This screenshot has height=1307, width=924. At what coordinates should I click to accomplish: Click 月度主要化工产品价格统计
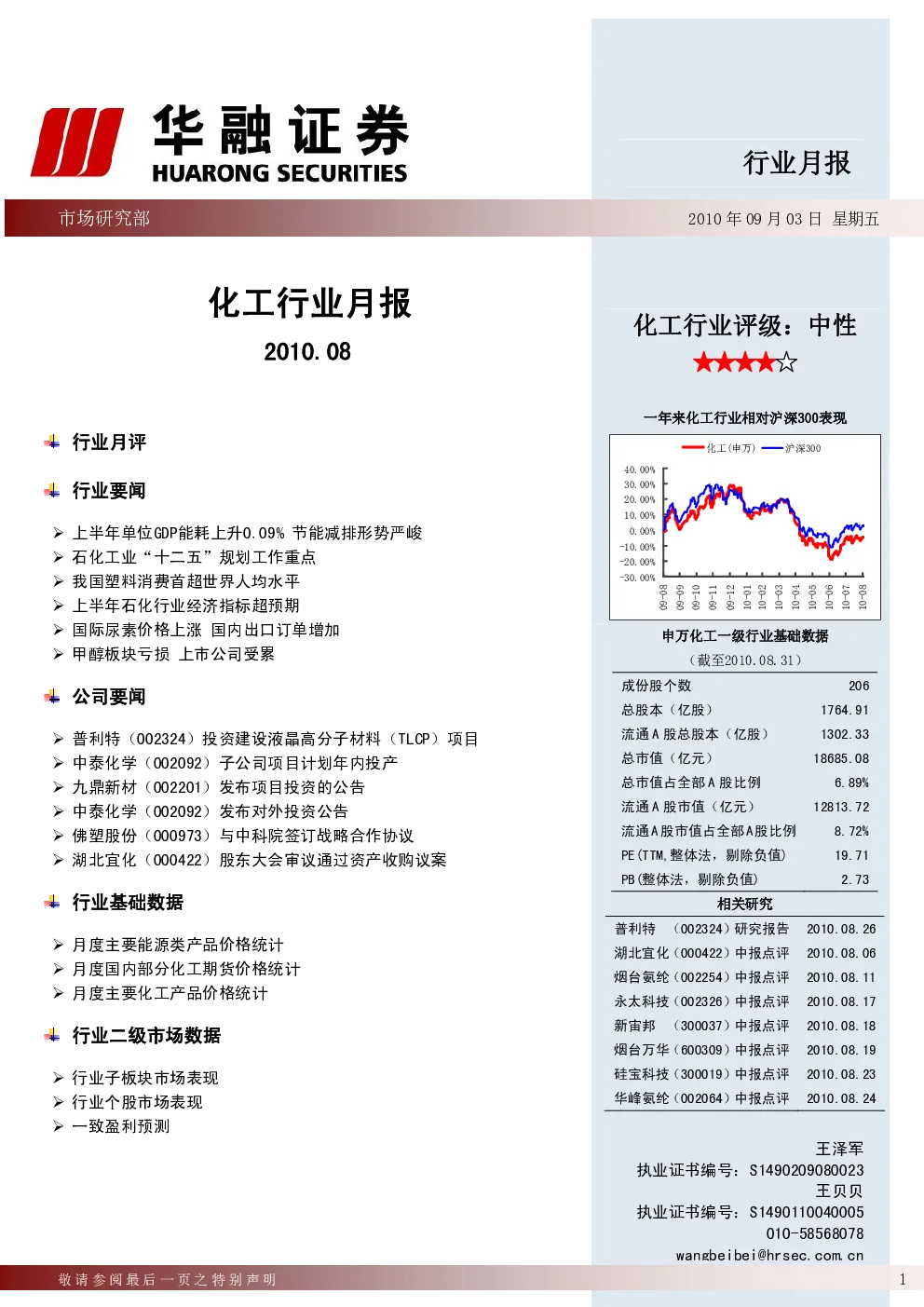click(170, 993)
